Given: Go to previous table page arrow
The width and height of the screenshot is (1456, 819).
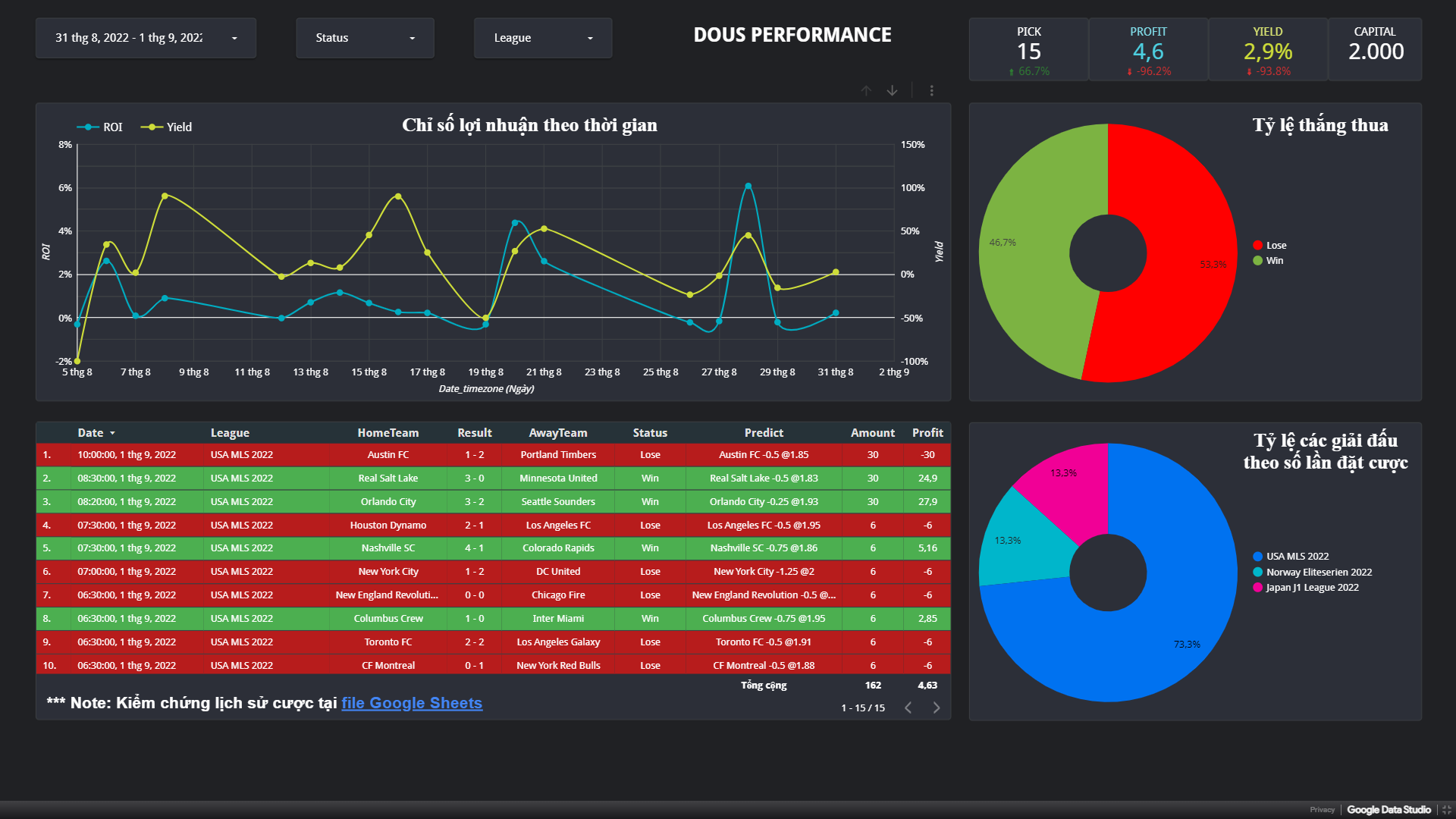Looking at the screenshot, I should coord(908,708).
